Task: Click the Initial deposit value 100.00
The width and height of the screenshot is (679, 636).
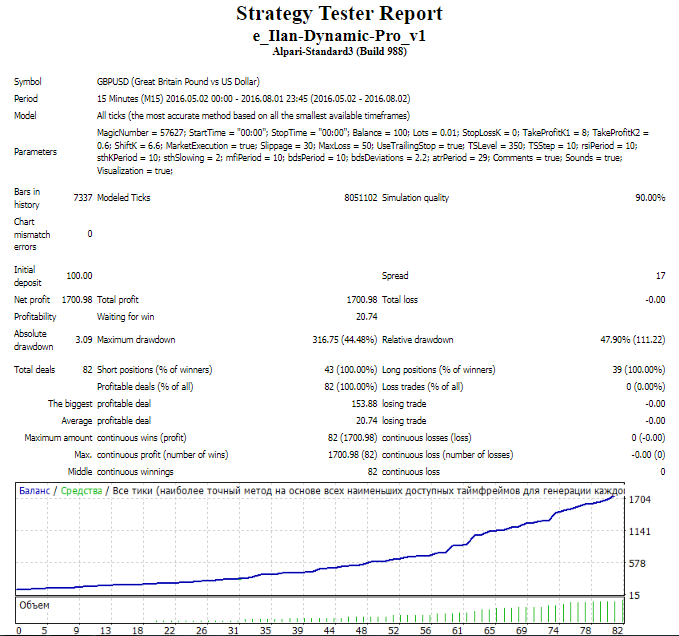Action: point(79,276)
